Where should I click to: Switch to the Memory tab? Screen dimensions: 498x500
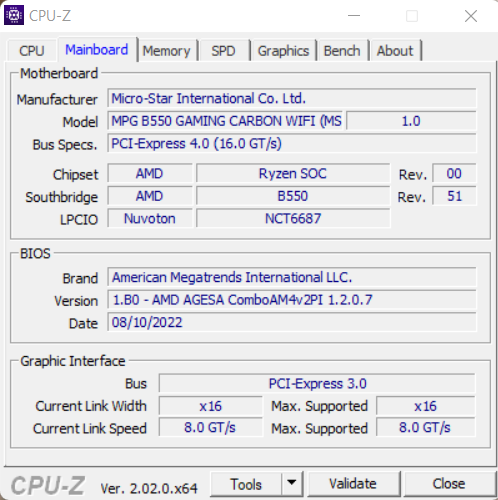166,51
